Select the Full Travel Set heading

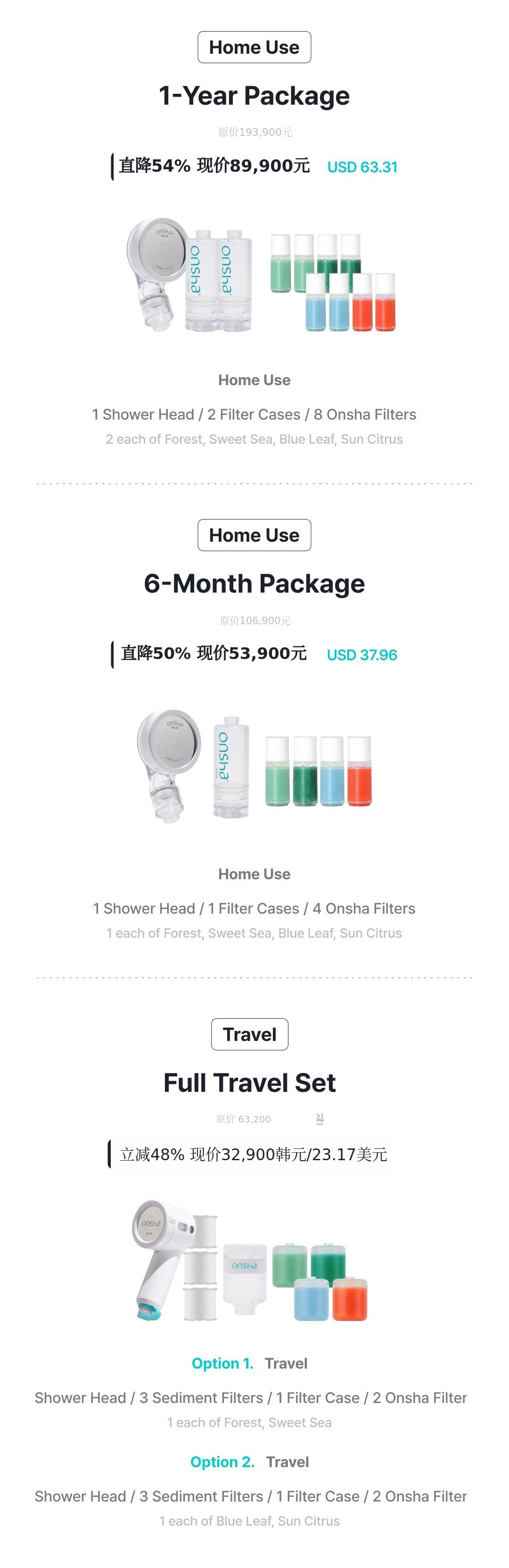coord(249,1082)
